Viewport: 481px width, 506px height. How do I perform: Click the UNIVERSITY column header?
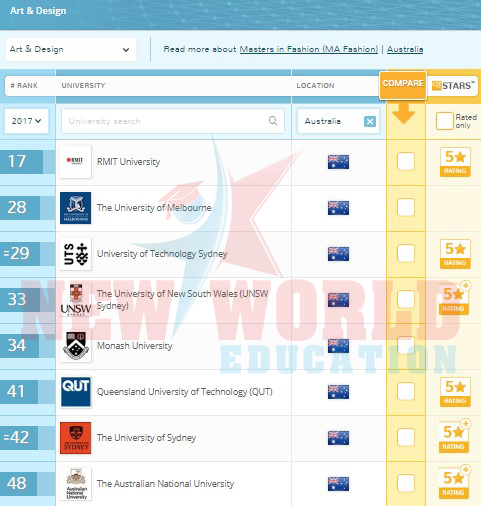click(x=83, y=86)
